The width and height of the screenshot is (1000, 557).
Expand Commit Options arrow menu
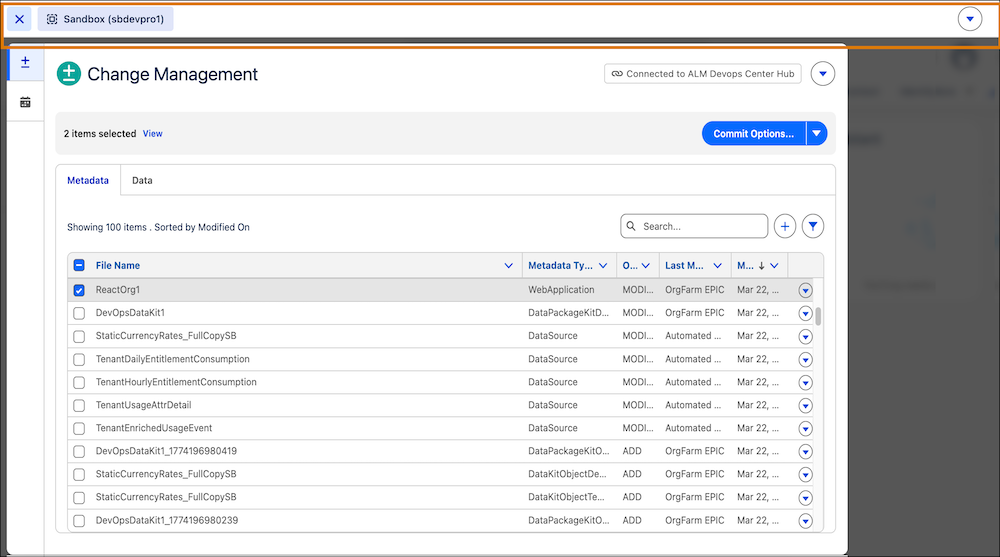pyautogui.click(x=817, y=133)
